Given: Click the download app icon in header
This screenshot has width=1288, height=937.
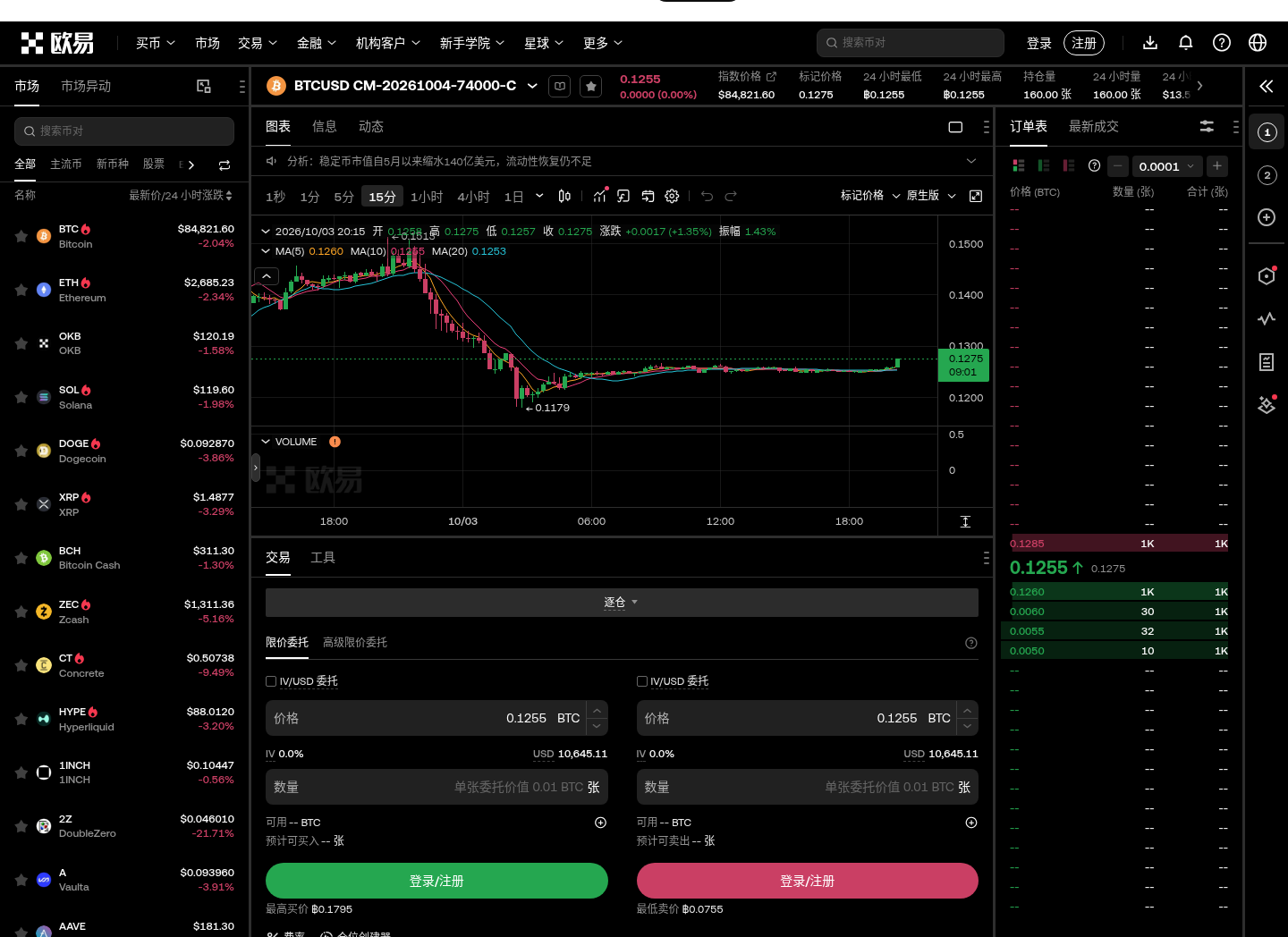Looking at the screenshot, I should click(1150, 43).
